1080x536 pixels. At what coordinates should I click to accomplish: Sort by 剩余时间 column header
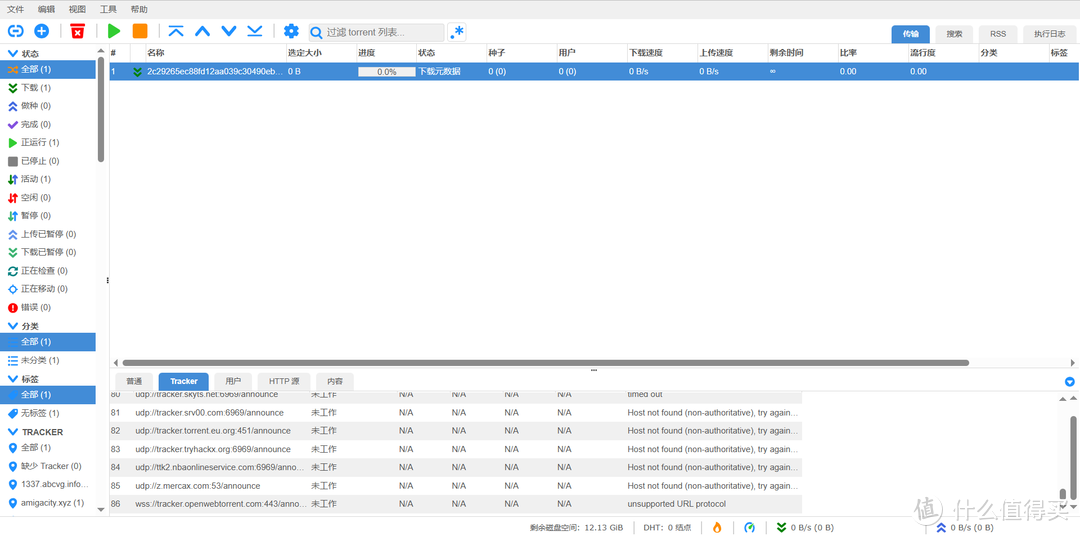pos(802,53)
